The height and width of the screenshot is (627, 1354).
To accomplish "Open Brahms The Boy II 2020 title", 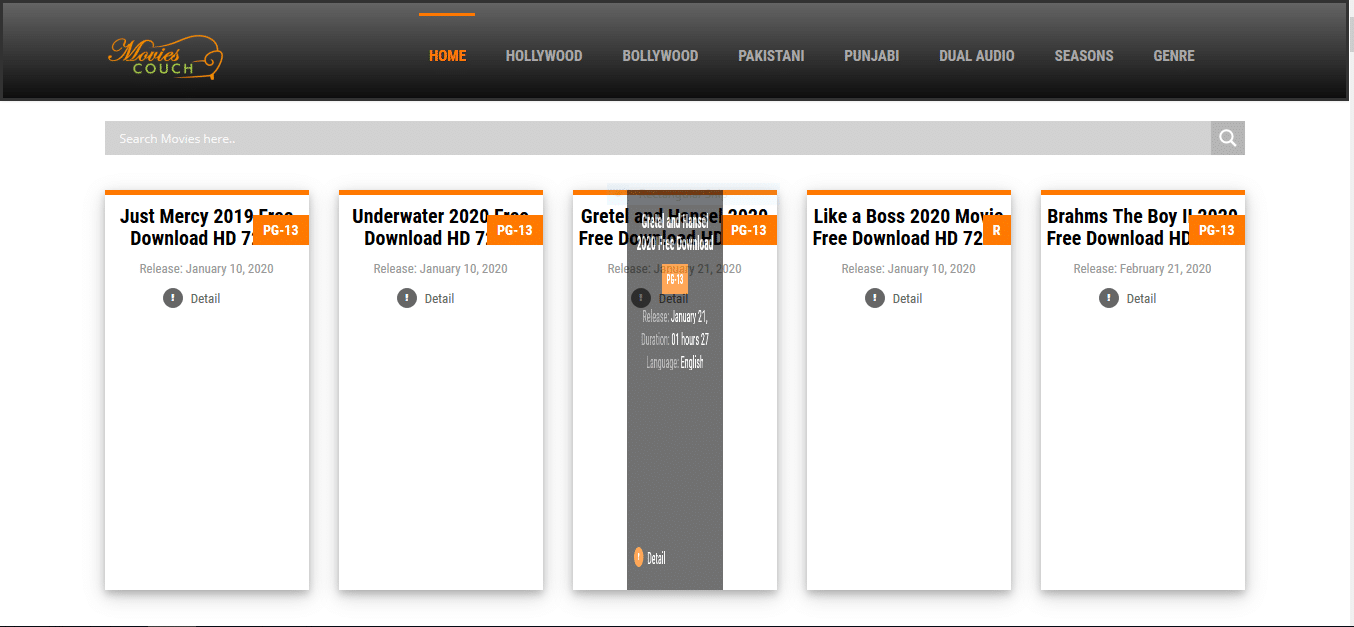I will click(x=1143, y=227).
